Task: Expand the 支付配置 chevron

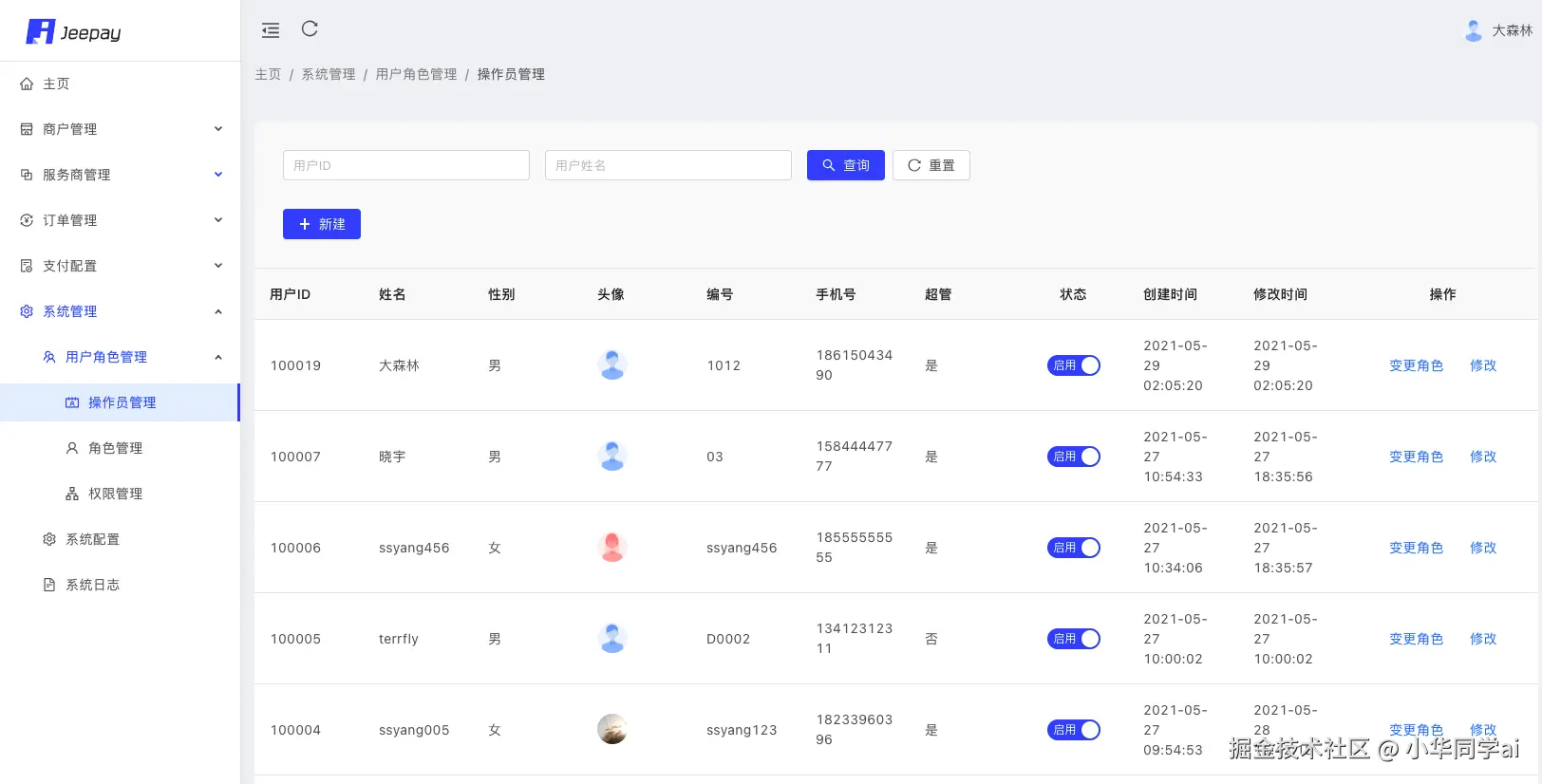Action: point(218,266)
